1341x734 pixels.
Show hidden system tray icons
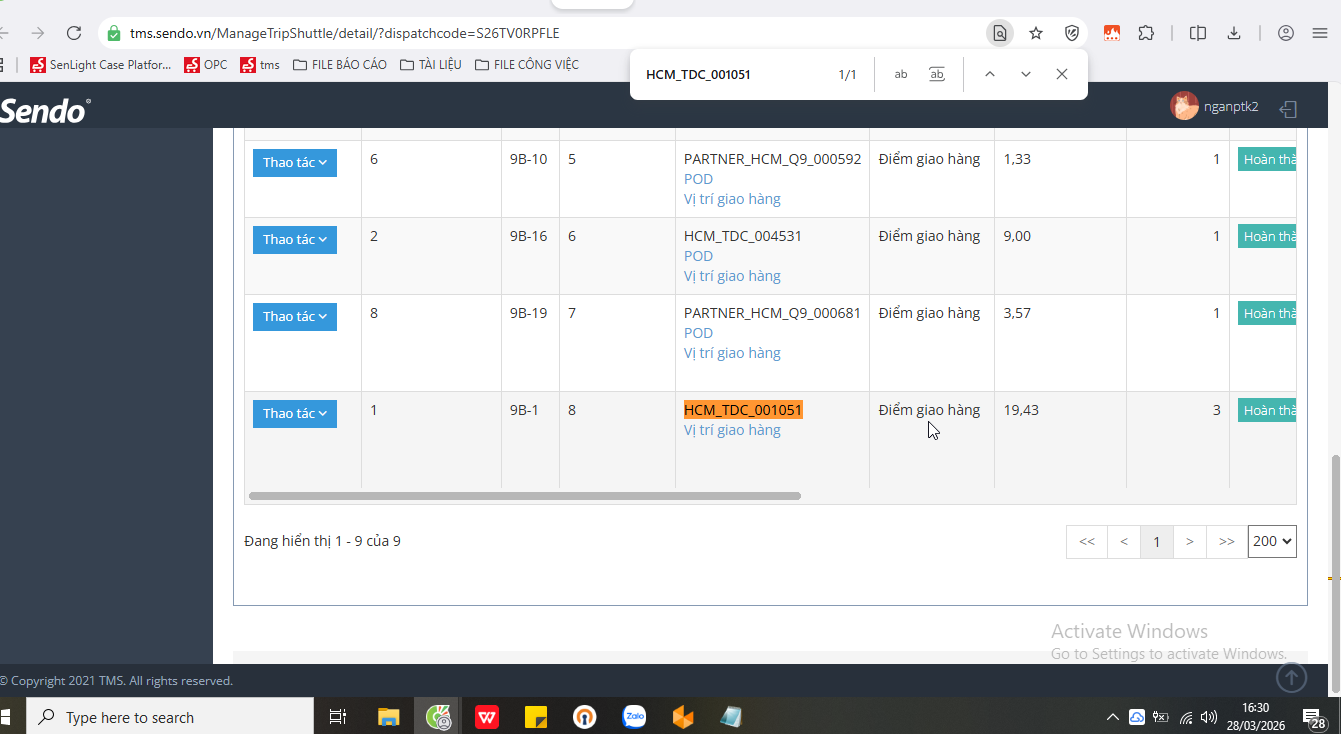1112,717
